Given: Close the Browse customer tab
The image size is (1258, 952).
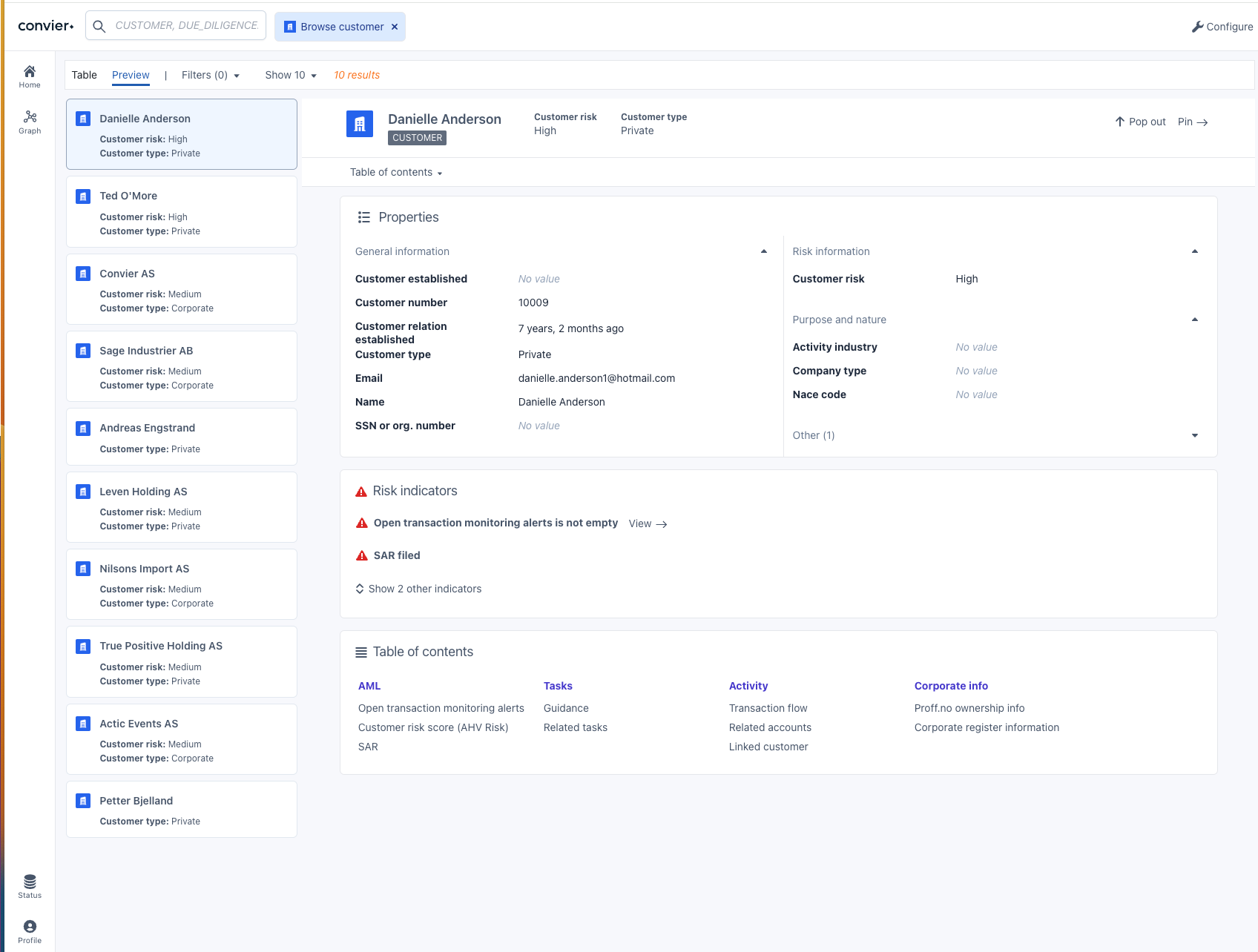Looking at the screenshot, I should click(395, 27).
